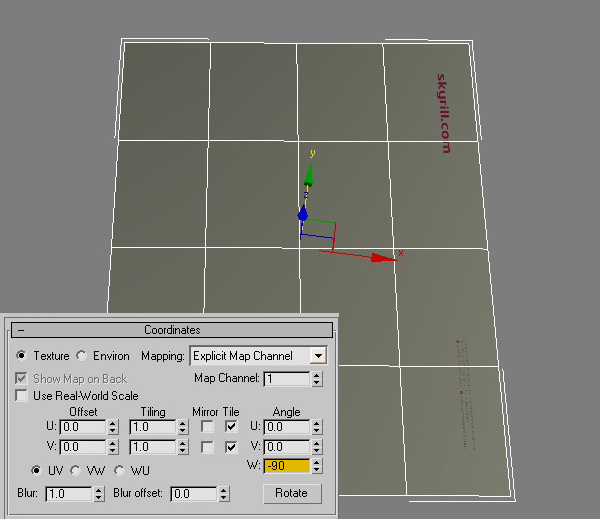This screenshot has height=519, width=600.
Task: Select the WU radio button
Action: [118, 469]
